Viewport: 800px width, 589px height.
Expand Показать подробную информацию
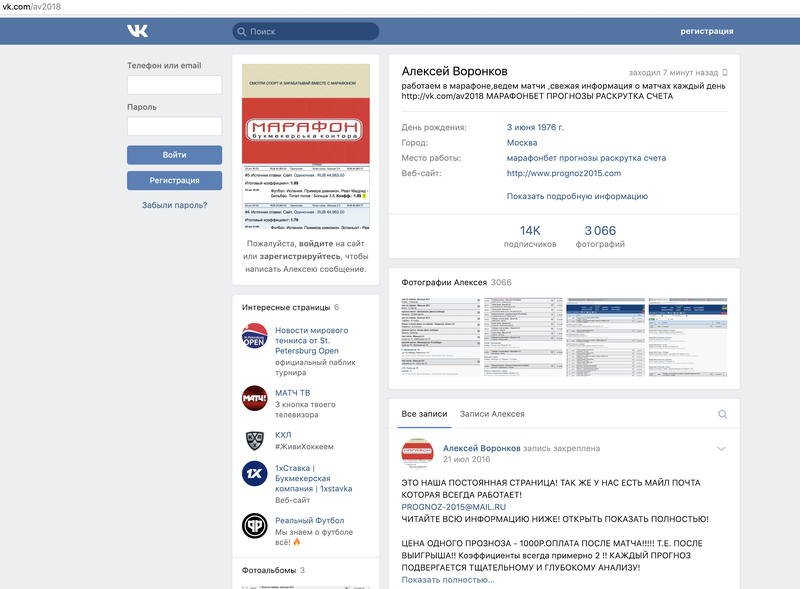[576, 197]
